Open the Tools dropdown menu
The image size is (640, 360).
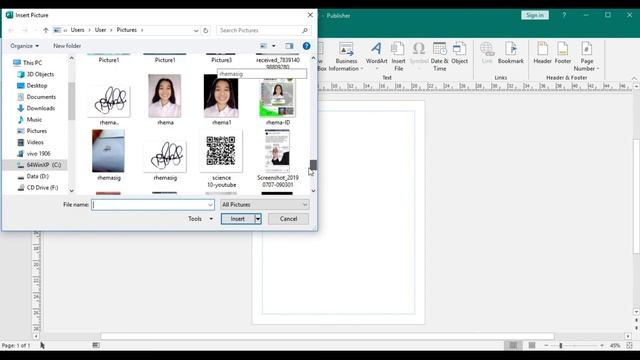(200, 219)
